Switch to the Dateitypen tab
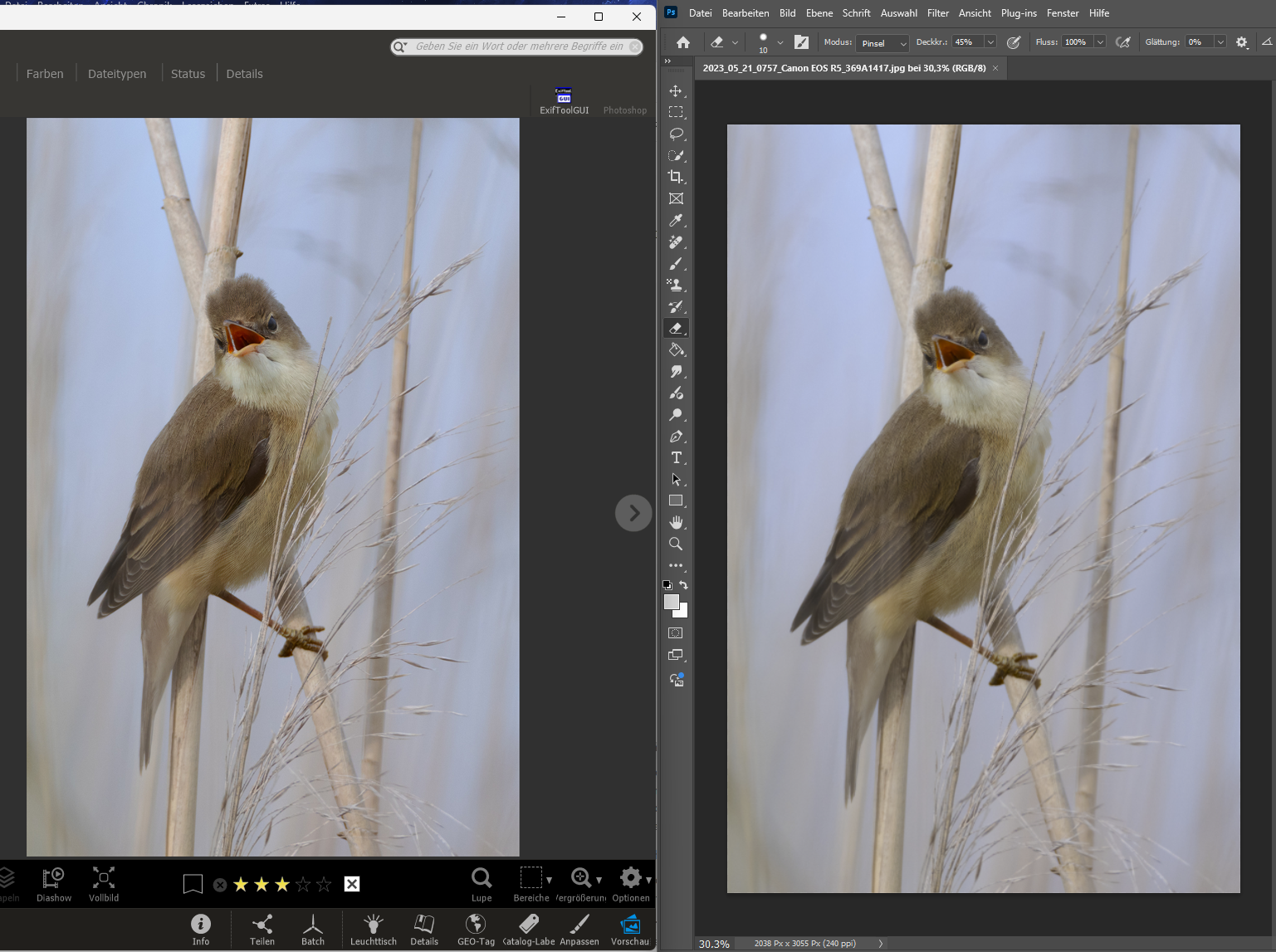The height and width of the screenshot is (952, 1276). (117, 74)
